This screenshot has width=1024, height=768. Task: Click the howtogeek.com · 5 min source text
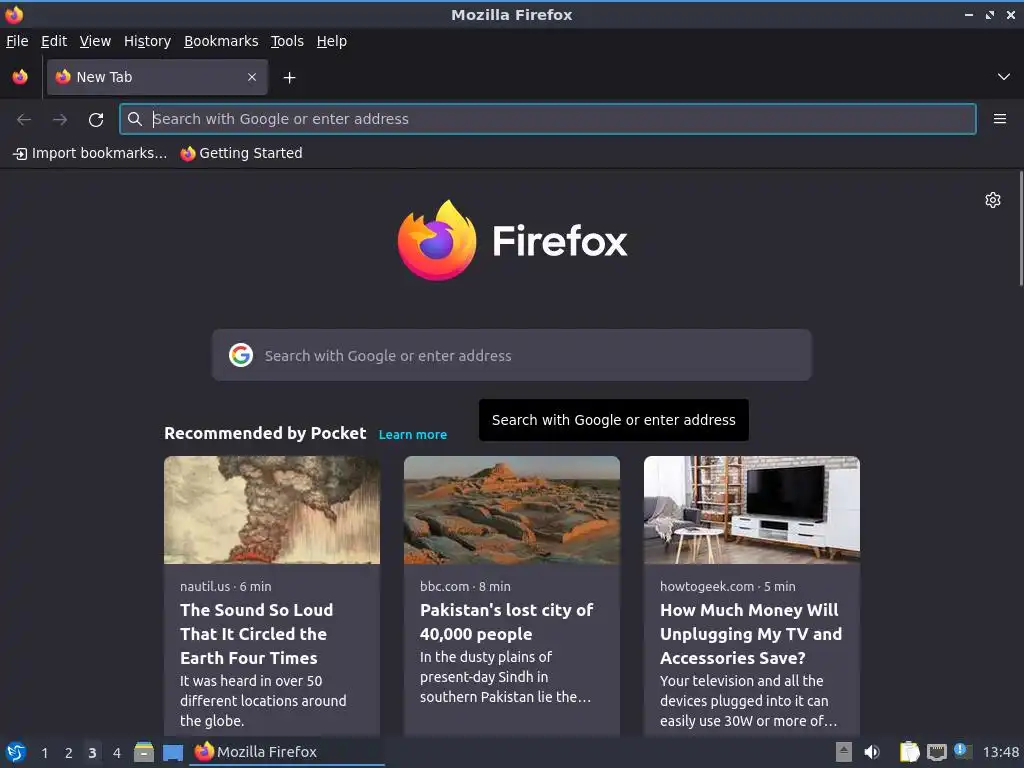click(x=728, y=586)
